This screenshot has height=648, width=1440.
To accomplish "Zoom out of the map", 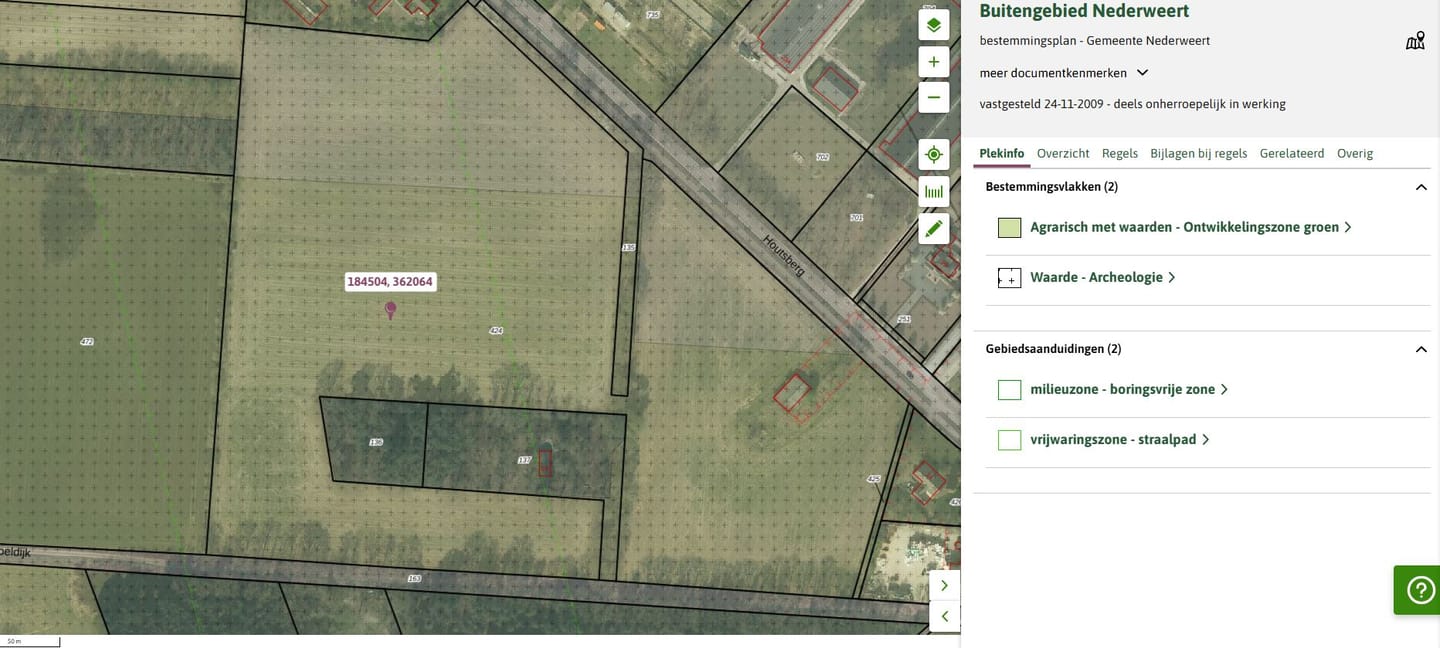I will coord(933,97).
